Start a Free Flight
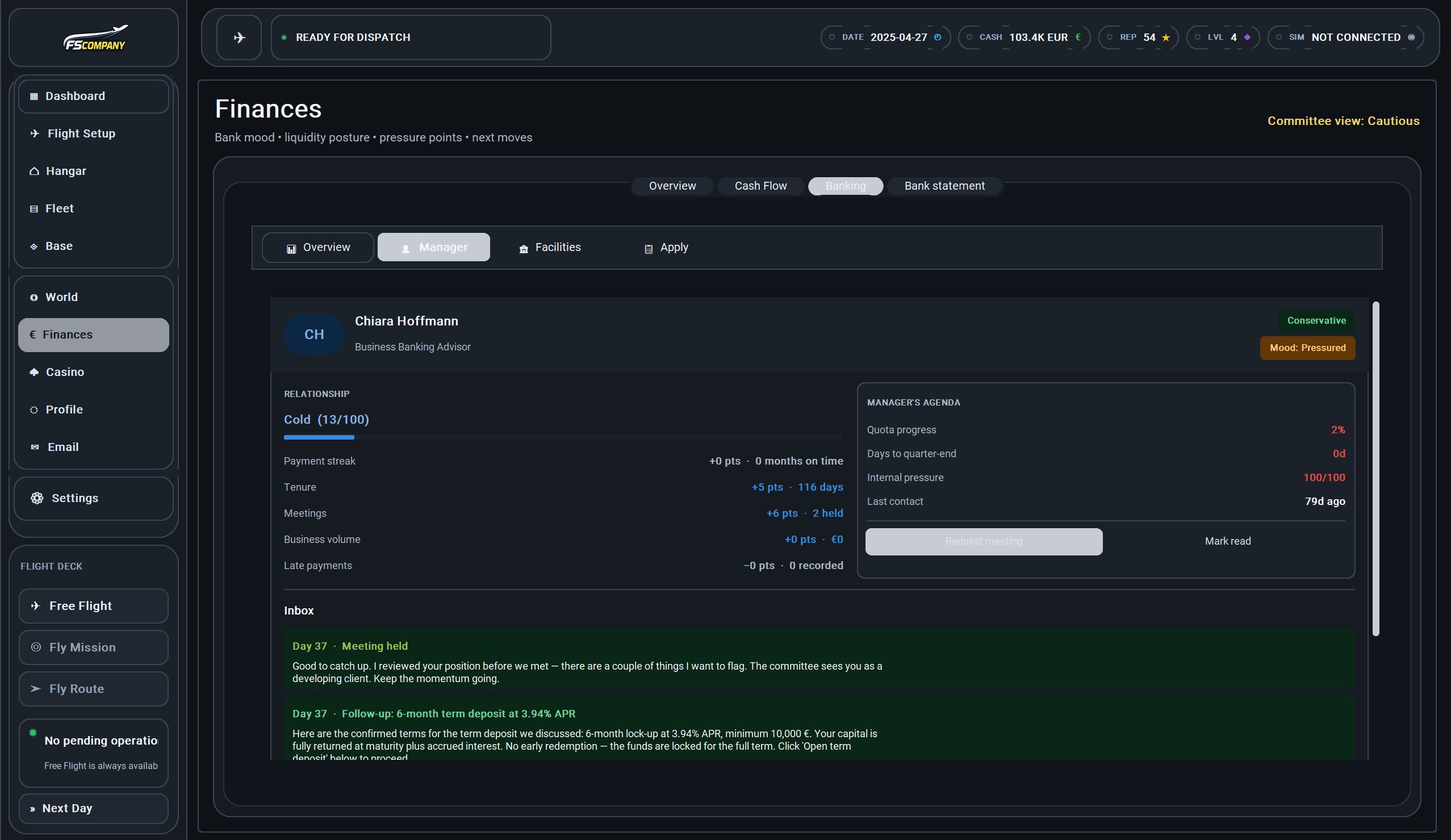The image size is (1451, 840). coord(93,605)
